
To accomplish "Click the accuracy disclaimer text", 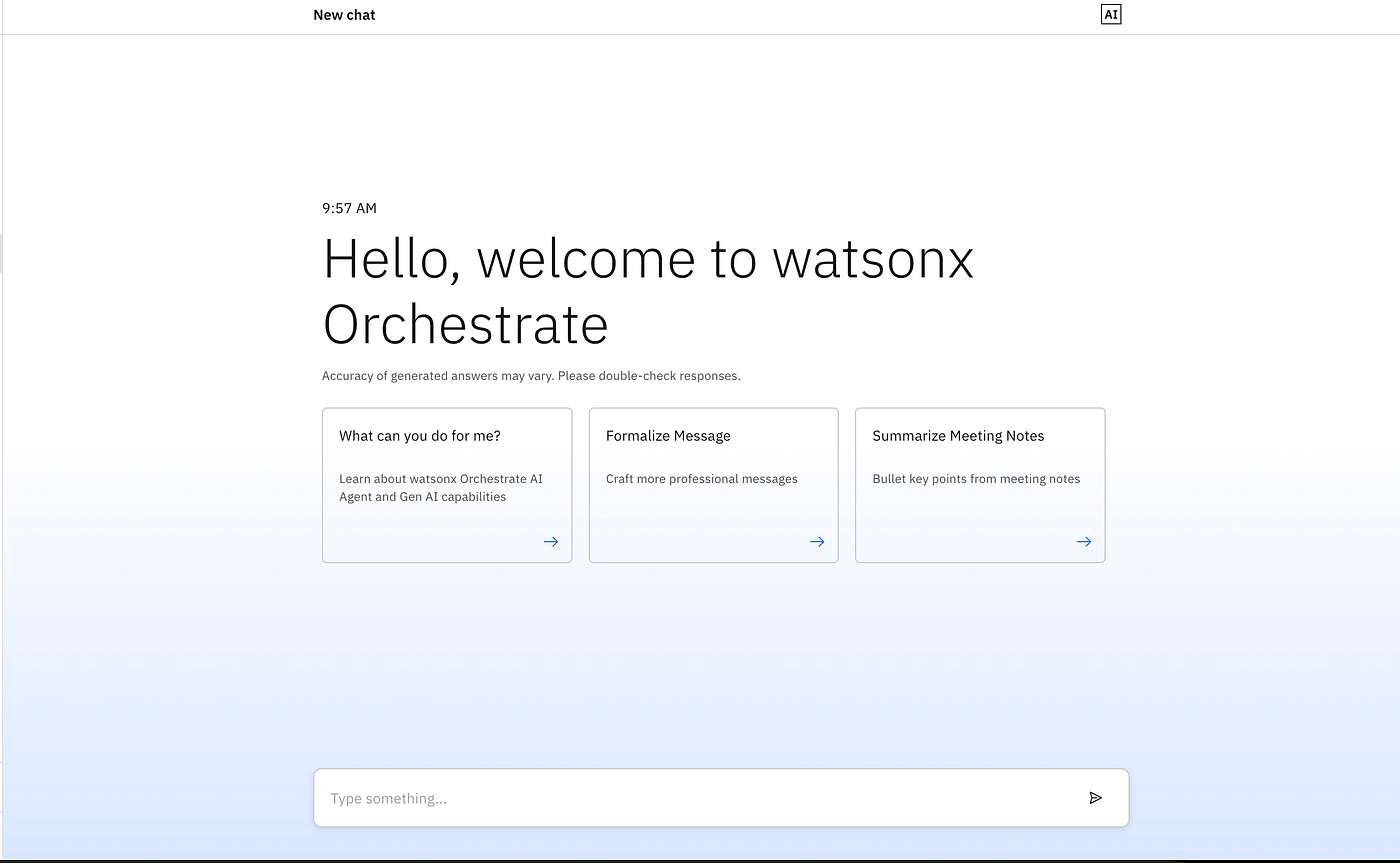I will 531,376.
